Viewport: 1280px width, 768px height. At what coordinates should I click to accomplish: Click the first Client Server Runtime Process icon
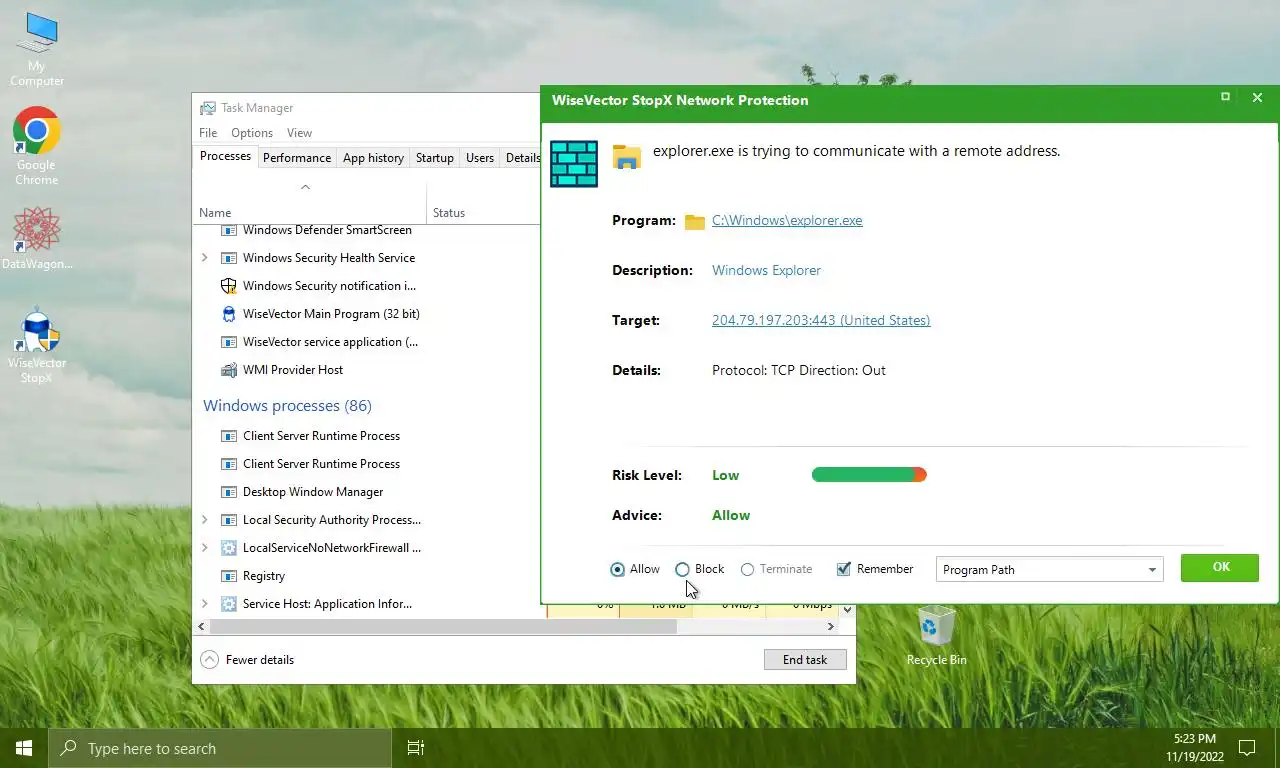pyautogui.click(x=228, y=436)
